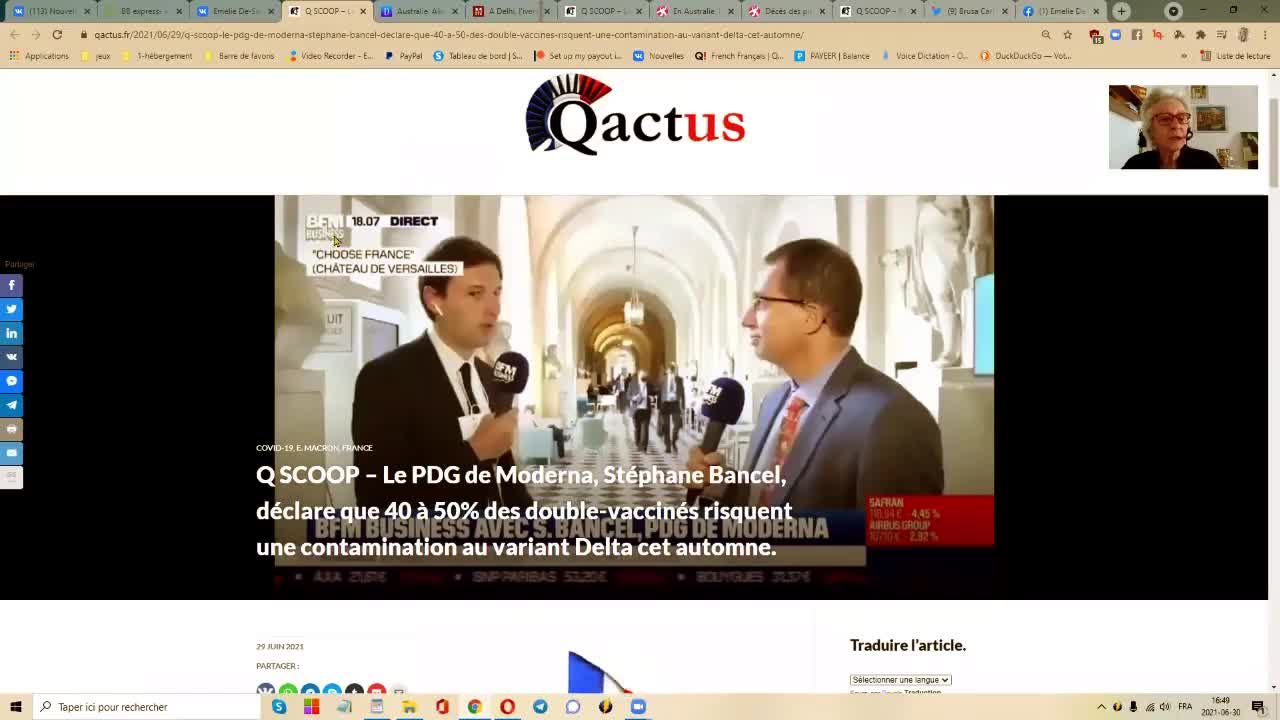Open the Nouvelles bookmark

click(x=659, y=56)
